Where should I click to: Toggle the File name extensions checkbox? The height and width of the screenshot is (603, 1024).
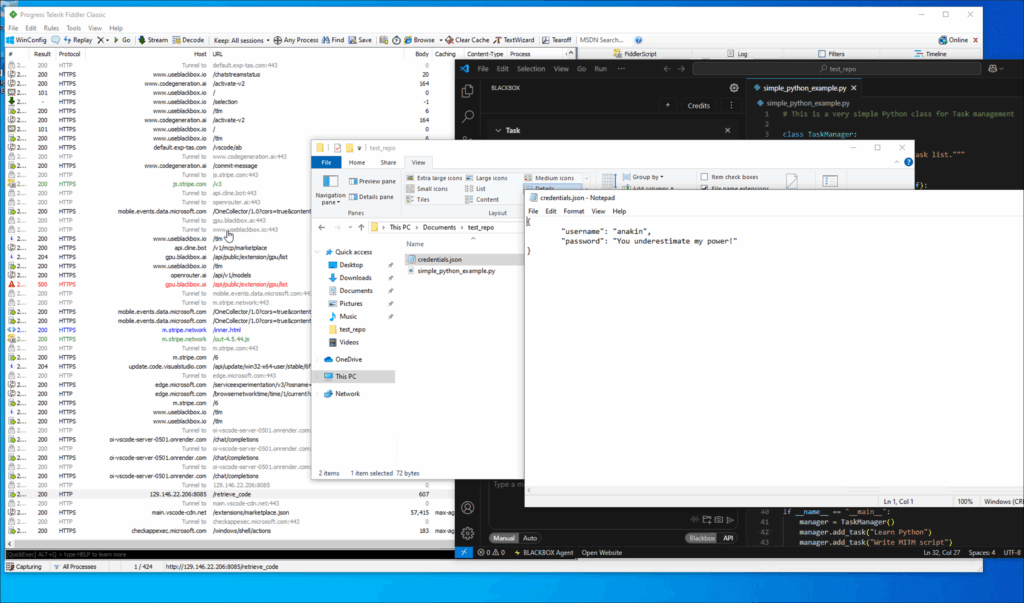705,188
